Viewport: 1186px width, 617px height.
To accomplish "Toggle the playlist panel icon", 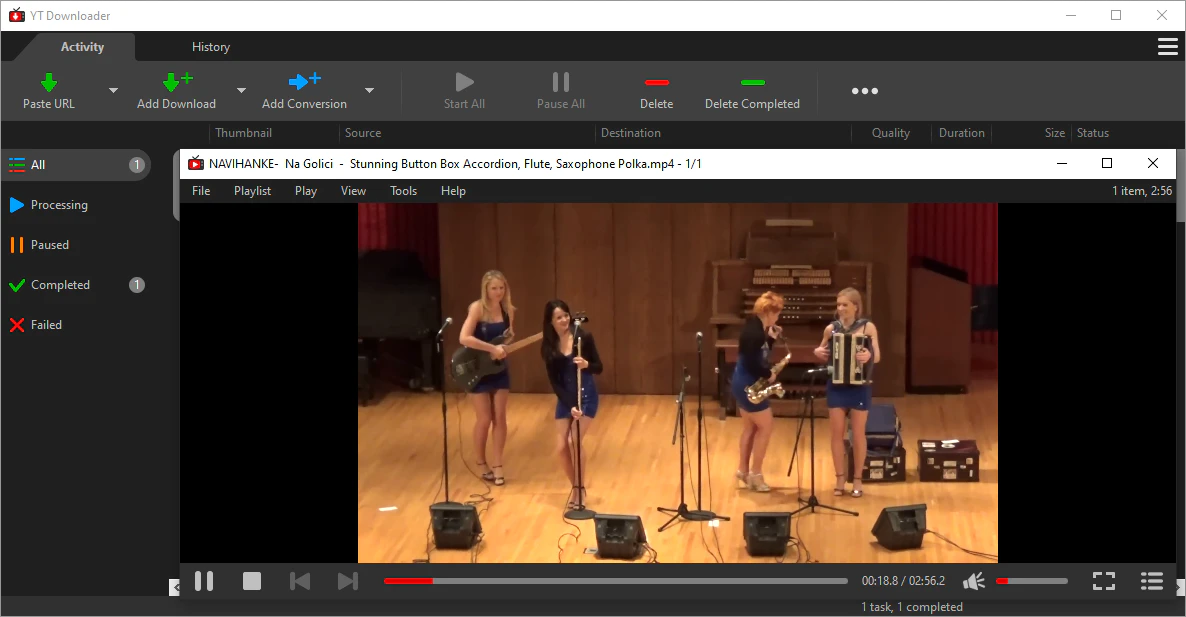I will pyautogui.click(x=1152, y=581).
